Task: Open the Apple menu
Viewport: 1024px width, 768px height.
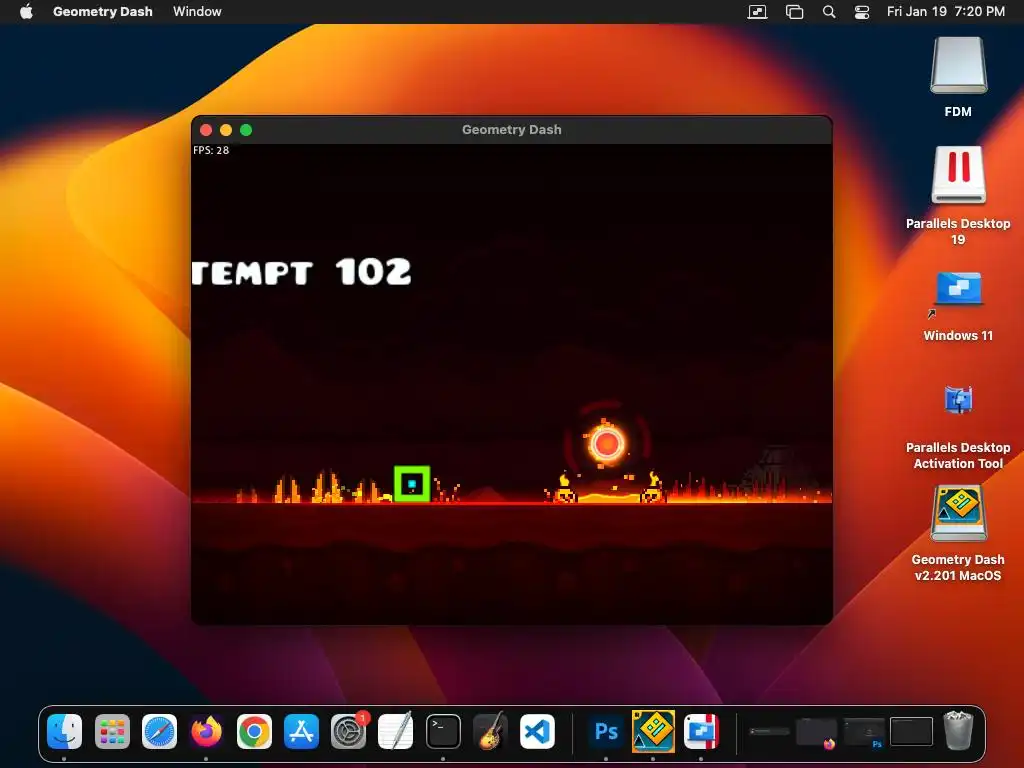Action: pyautogui.click(x=26, y=11)
